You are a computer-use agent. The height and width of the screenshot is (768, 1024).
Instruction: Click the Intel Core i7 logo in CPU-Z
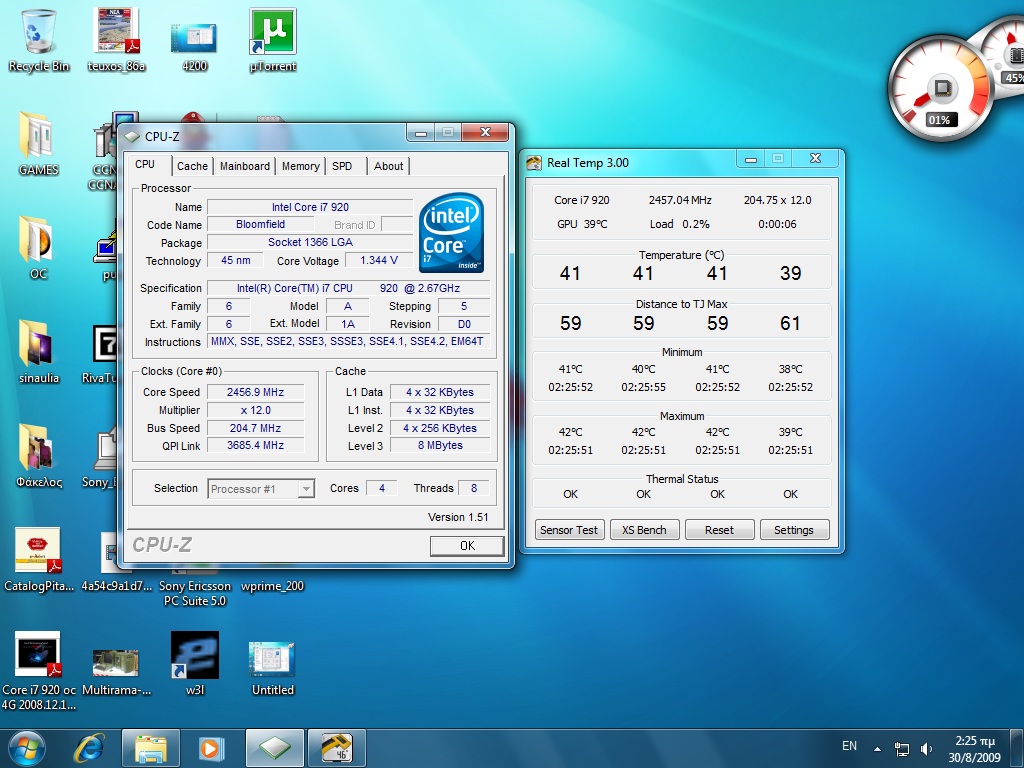(451, 232)
